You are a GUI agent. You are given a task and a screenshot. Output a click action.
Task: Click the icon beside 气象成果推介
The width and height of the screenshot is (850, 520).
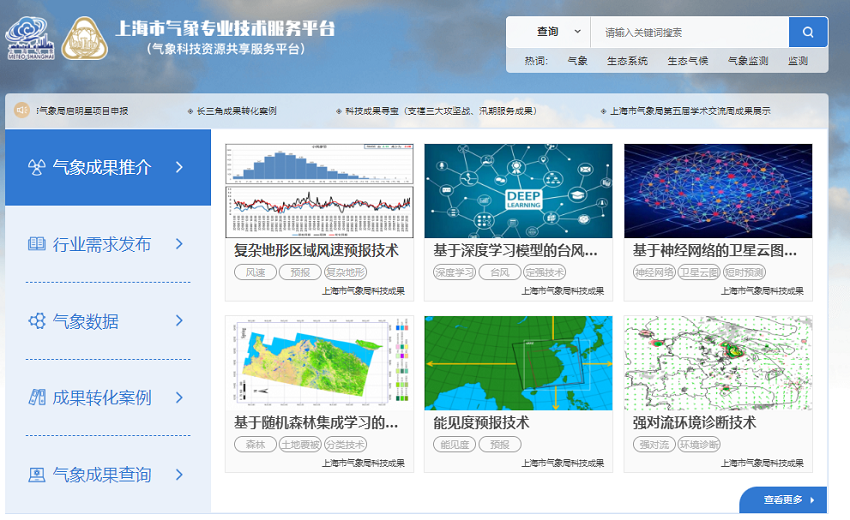tap(36, 167)
